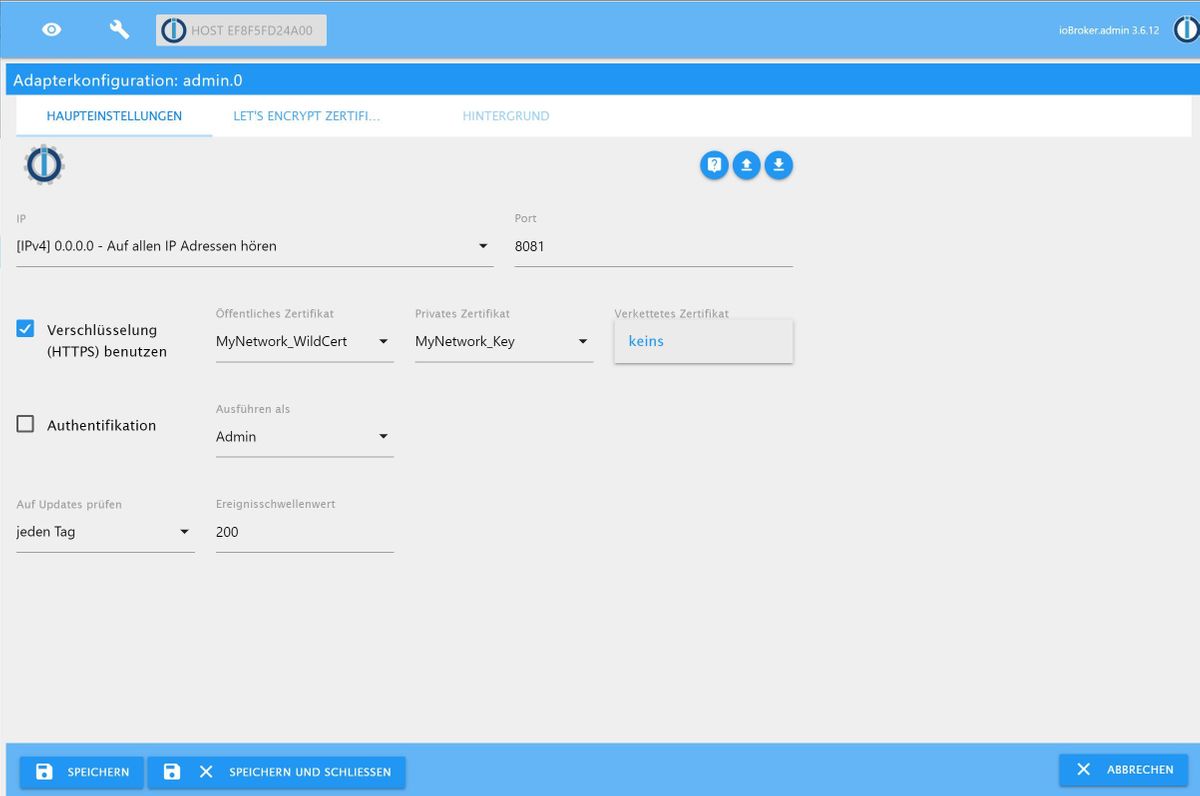Screen dimensions: 1200x796
Task: Click the admin adapter gear logo
Action: pyautogui.click(x=44, y=164)
